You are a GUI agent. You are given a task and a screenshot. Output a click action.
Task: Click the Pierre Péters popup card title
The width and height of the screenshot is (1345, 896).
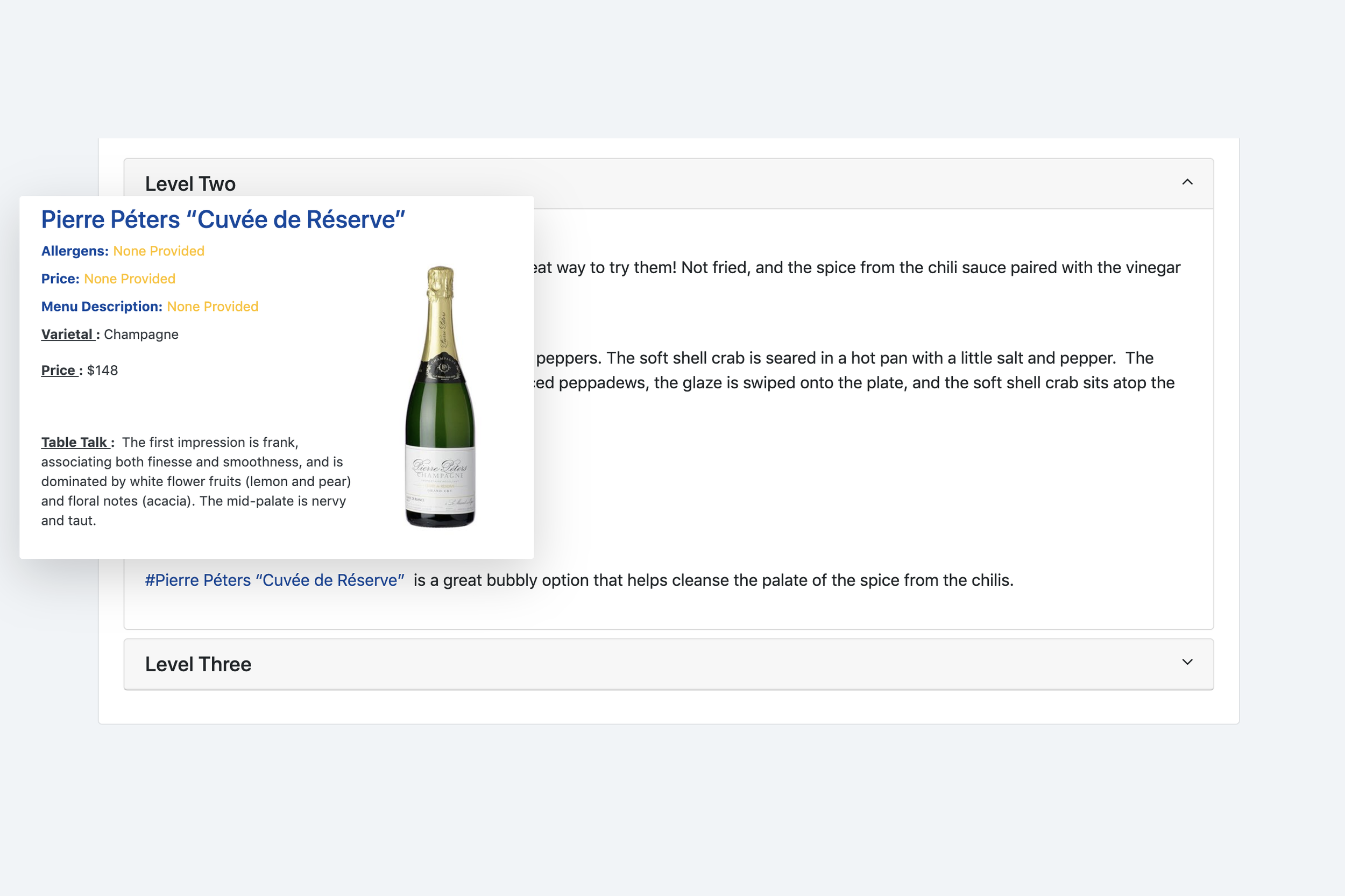click(x=223, y=219)
